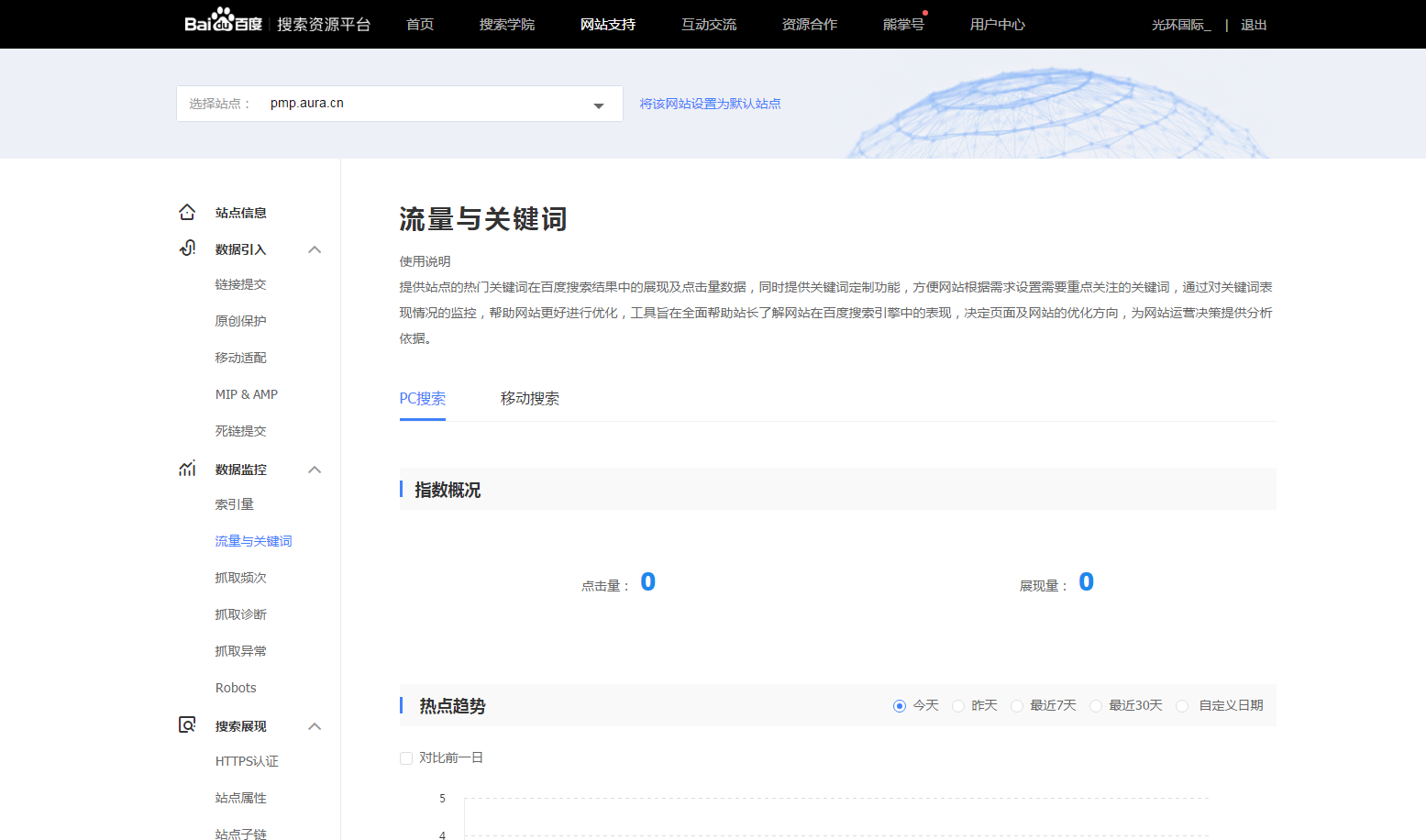Click the 搜索展现 magnifier icon in sidebar
This screenshot has width=1426, height=840.
click(x=187, y=725)
